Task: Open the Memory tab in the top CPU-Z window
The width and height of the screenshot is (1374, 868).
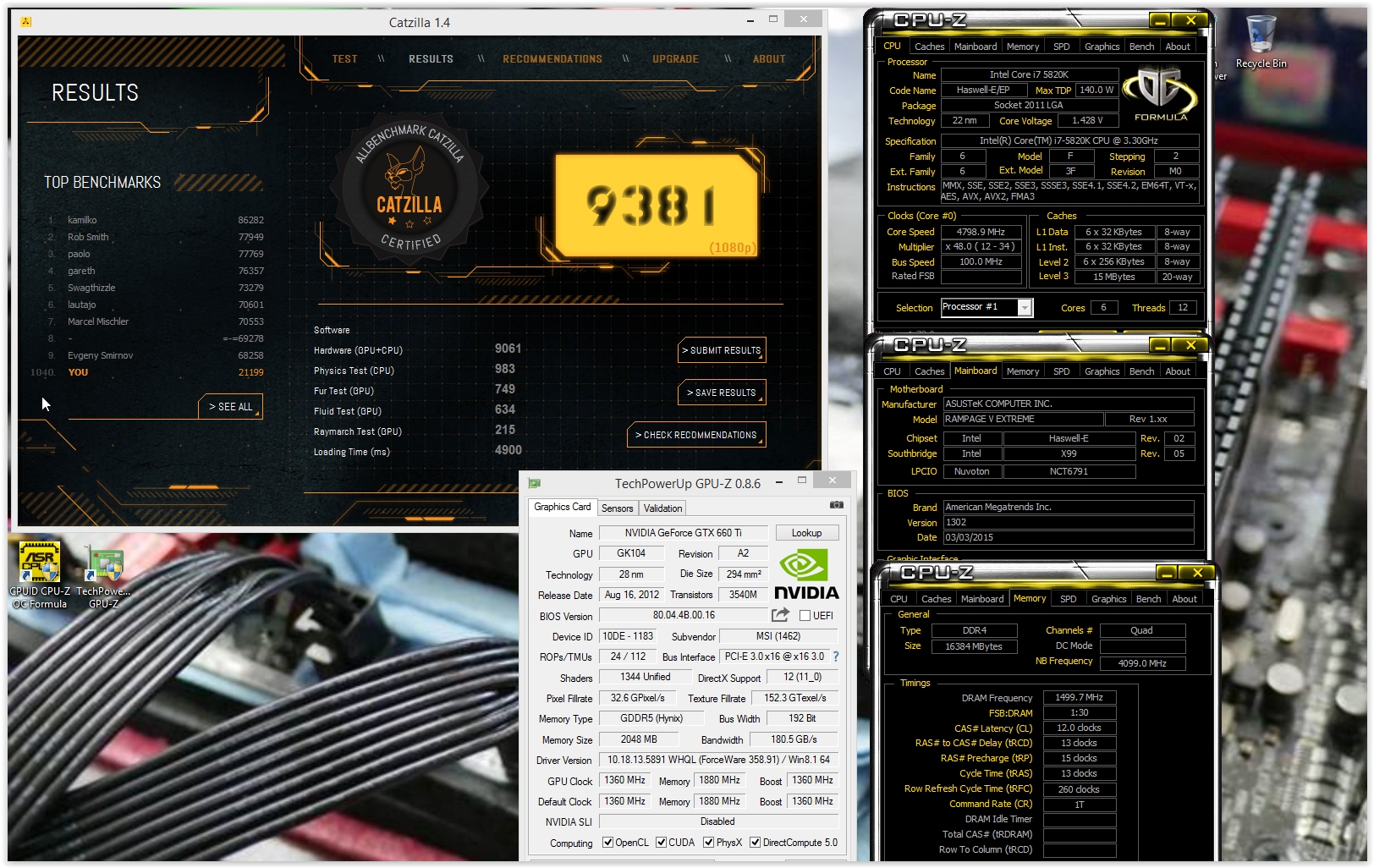Action: (x=1022, y=47)
